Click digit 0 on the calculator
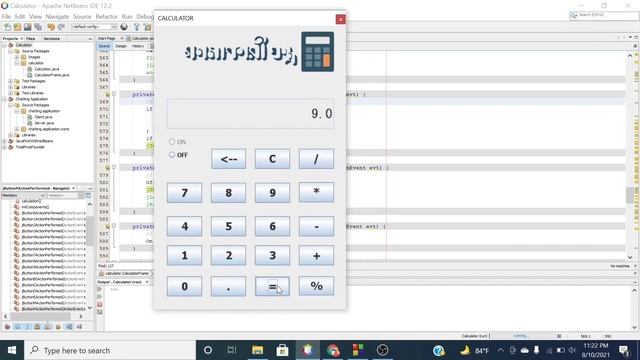 click(184, 286)
